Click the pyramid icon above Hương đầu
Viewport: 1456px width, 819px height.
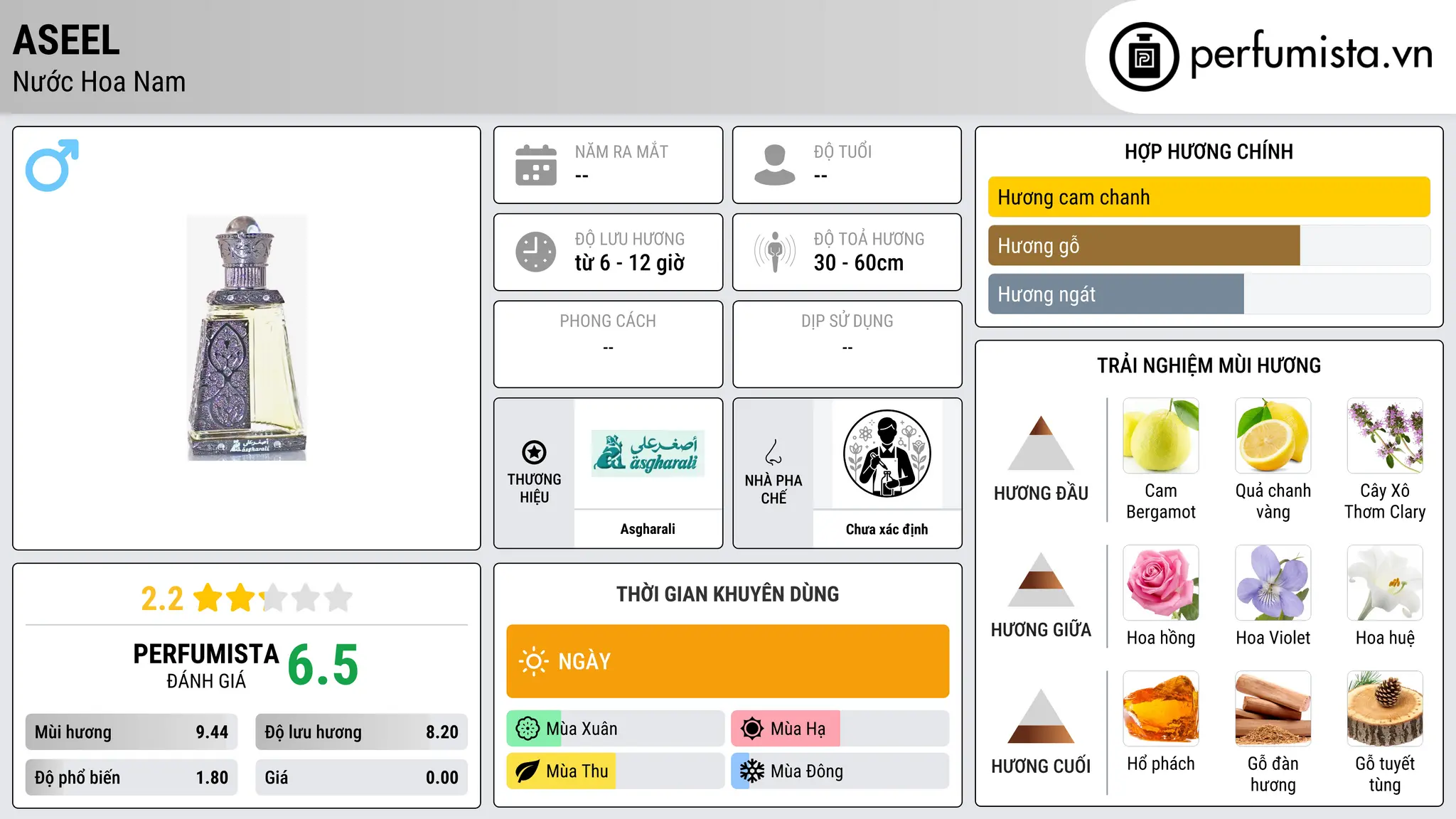point(1042,443)
